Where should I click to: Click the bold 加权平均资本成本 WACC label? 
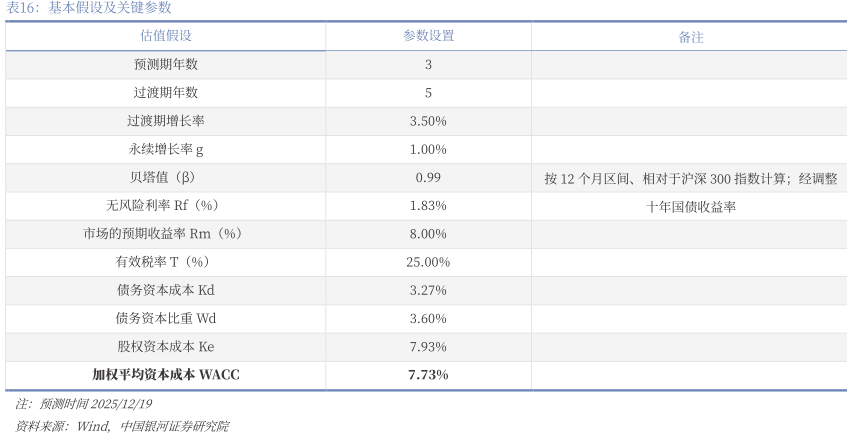coord(165,375)
